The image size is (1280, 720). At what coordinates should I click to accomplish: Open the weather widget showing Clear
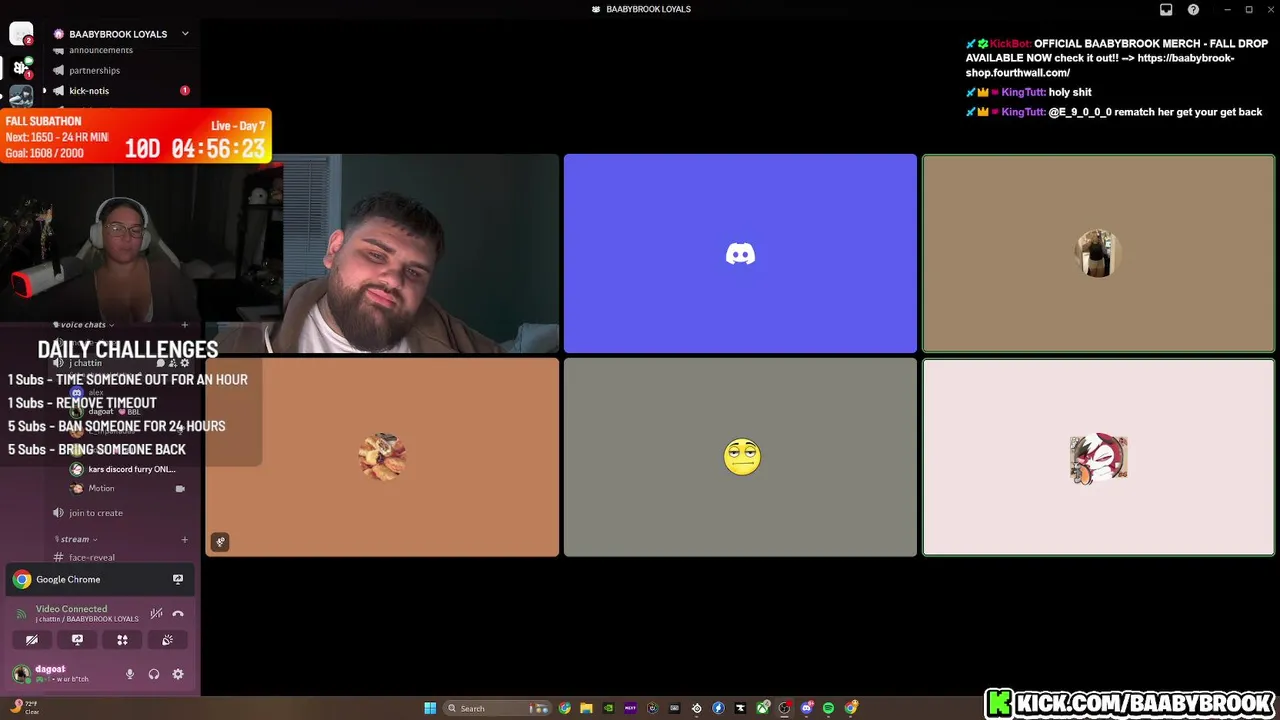(25, 707)
